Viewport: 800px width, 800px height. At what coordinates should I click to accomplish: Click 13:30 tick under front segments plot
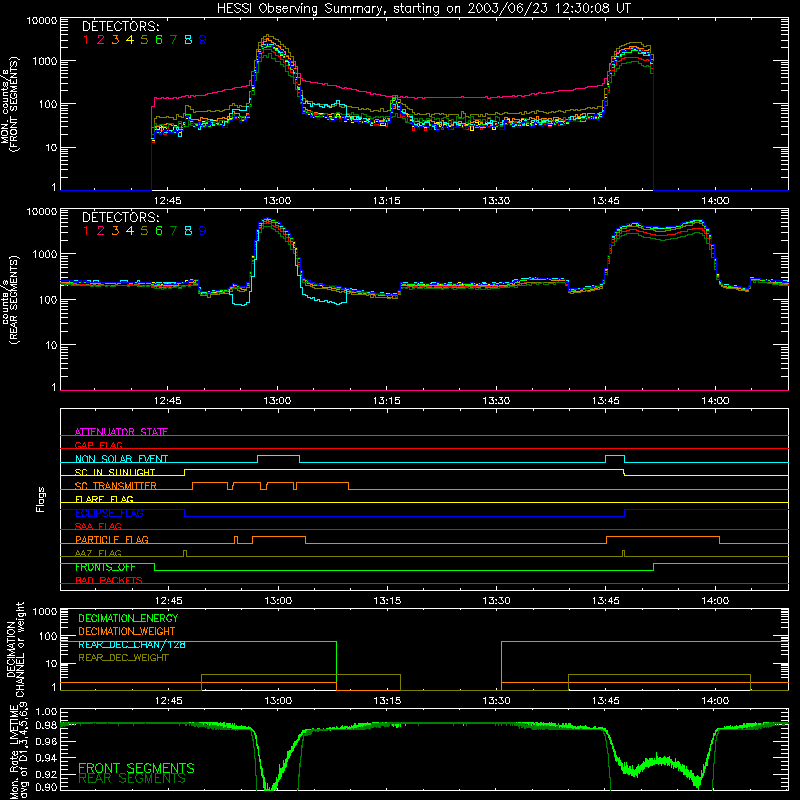(x=496, y=201)
